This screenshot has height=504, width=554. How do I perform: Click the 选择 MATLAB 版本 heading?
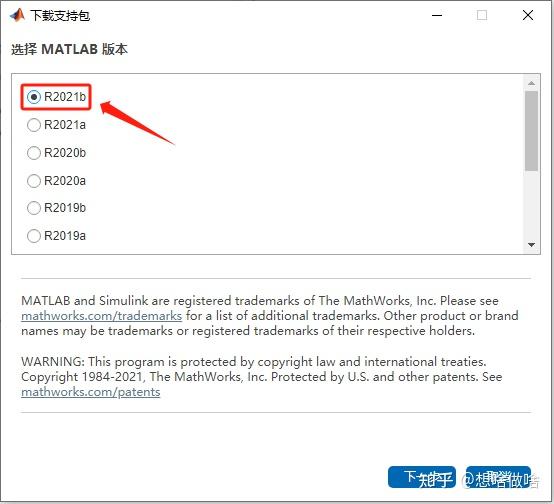pos(69,49)
